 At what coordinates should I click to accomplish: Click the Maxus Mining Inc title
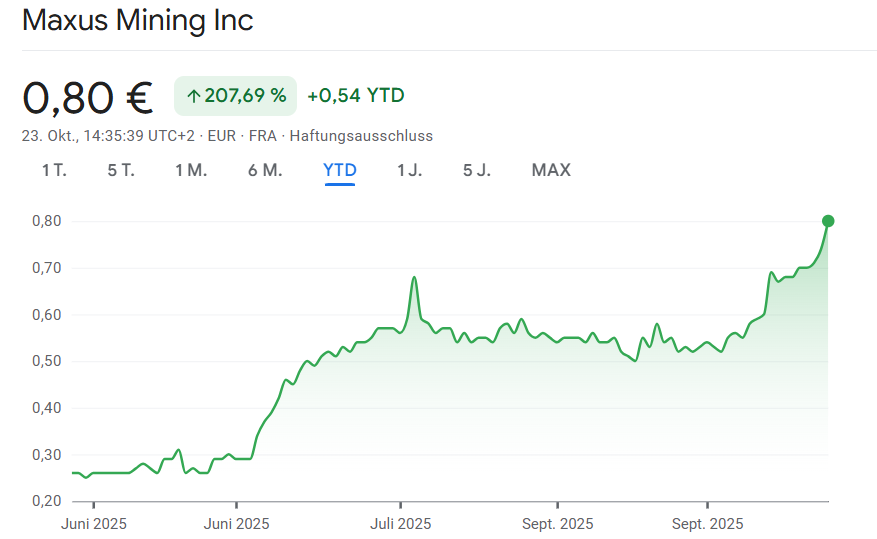(x=138, y=21)
